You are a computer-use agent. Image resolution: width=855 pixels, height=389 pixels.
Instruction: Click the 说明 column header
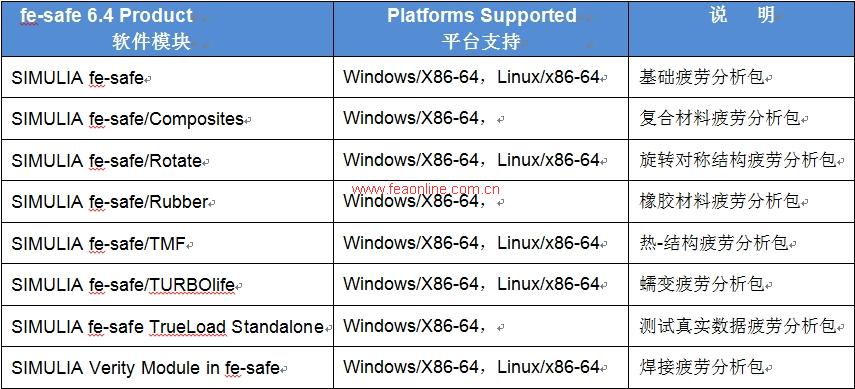point(742,28)
